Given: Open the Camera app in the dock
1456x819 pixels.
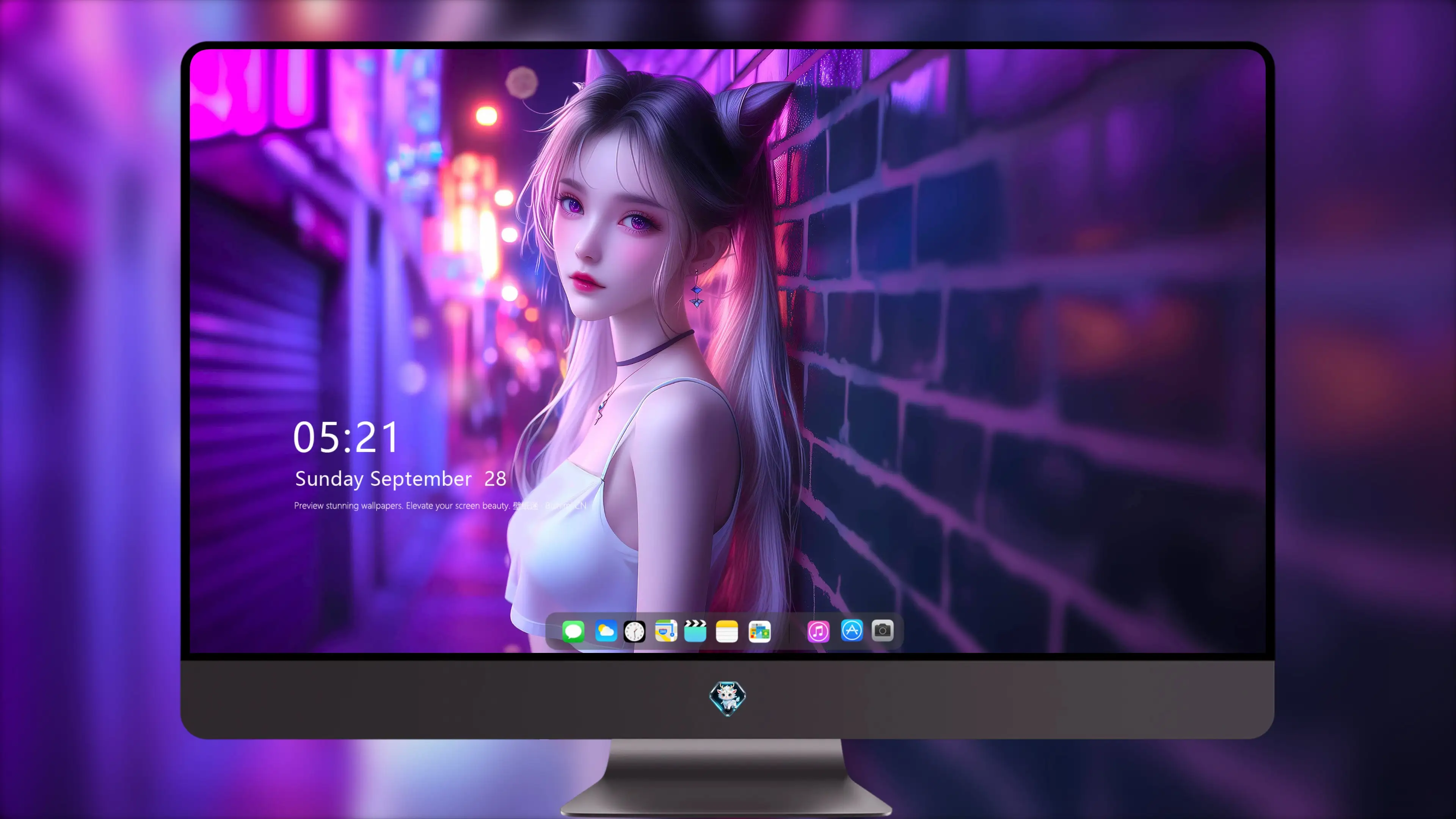Looking at the screenshot, I should [x=882, y=630].
